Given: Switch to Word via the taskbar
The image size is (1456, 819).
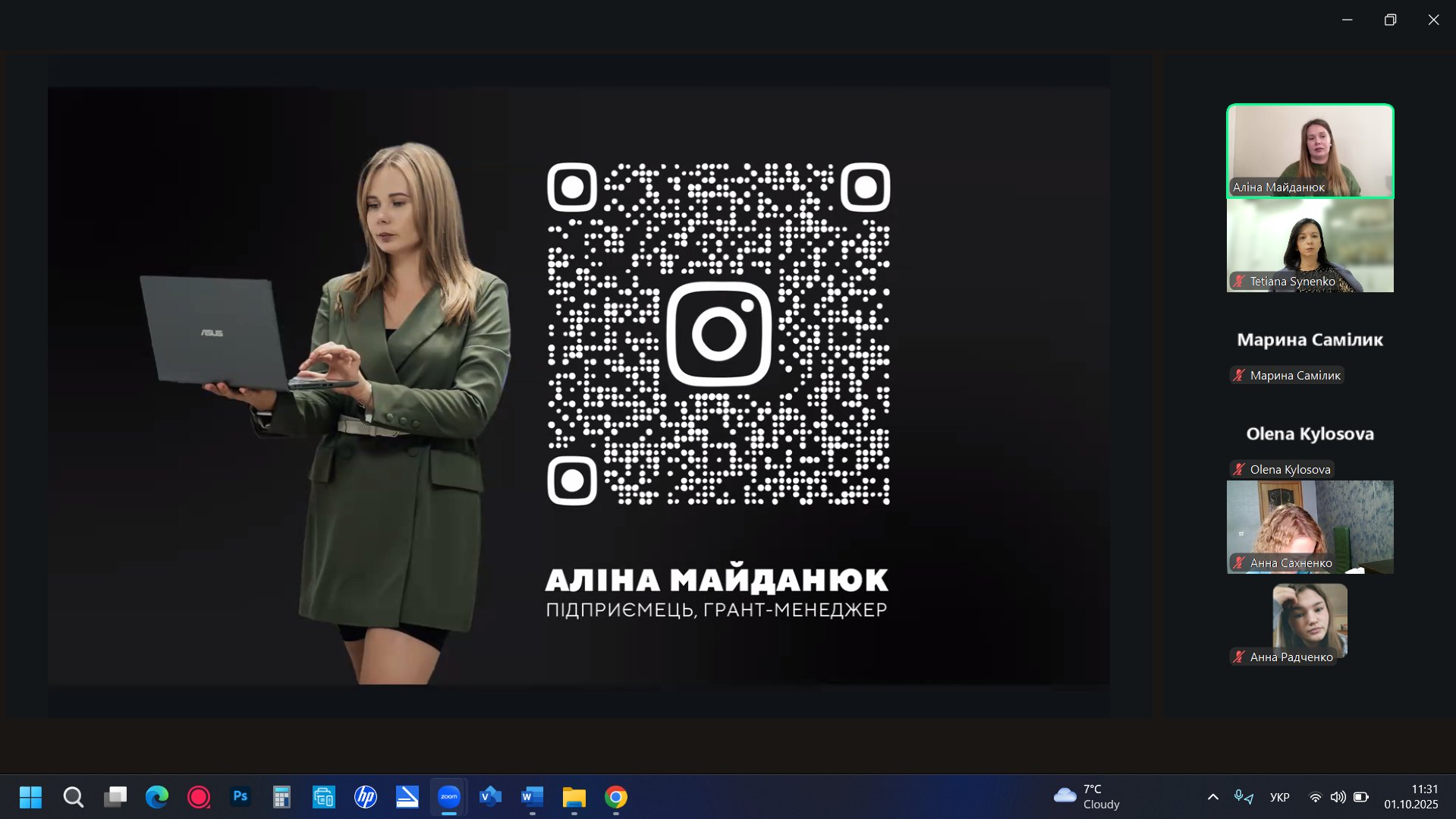Looking at the screenshot, I should (x=532, y=797).
